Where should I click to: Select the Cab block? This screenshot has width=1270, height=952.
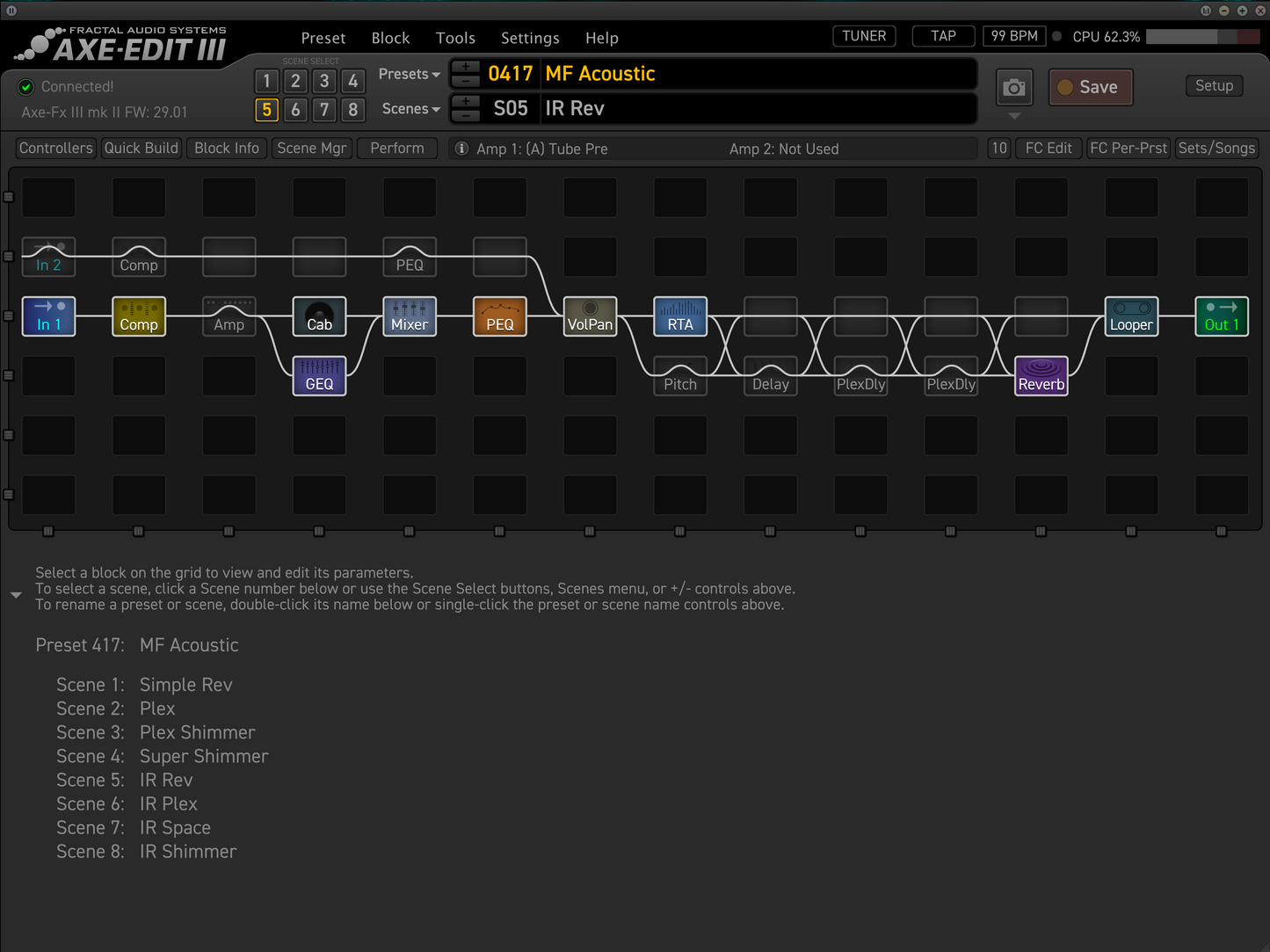[319, 316]
